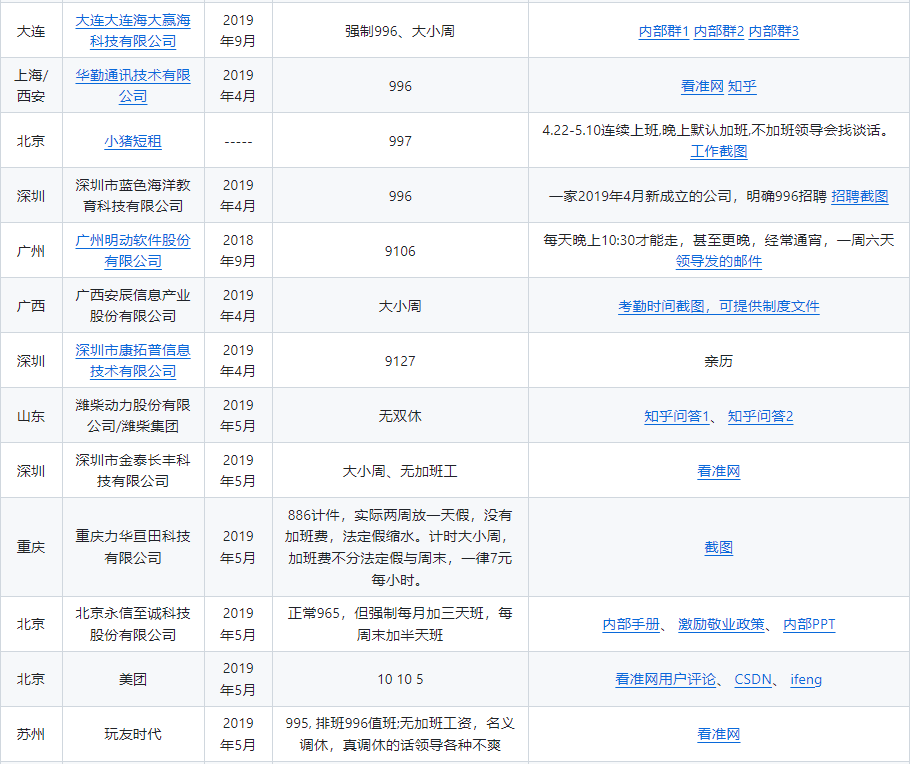Viewport: 910px width, 764px height.
Task: Open 招聘截图 link for 蓝色海洋教育
Action: [x=860, y=196]
